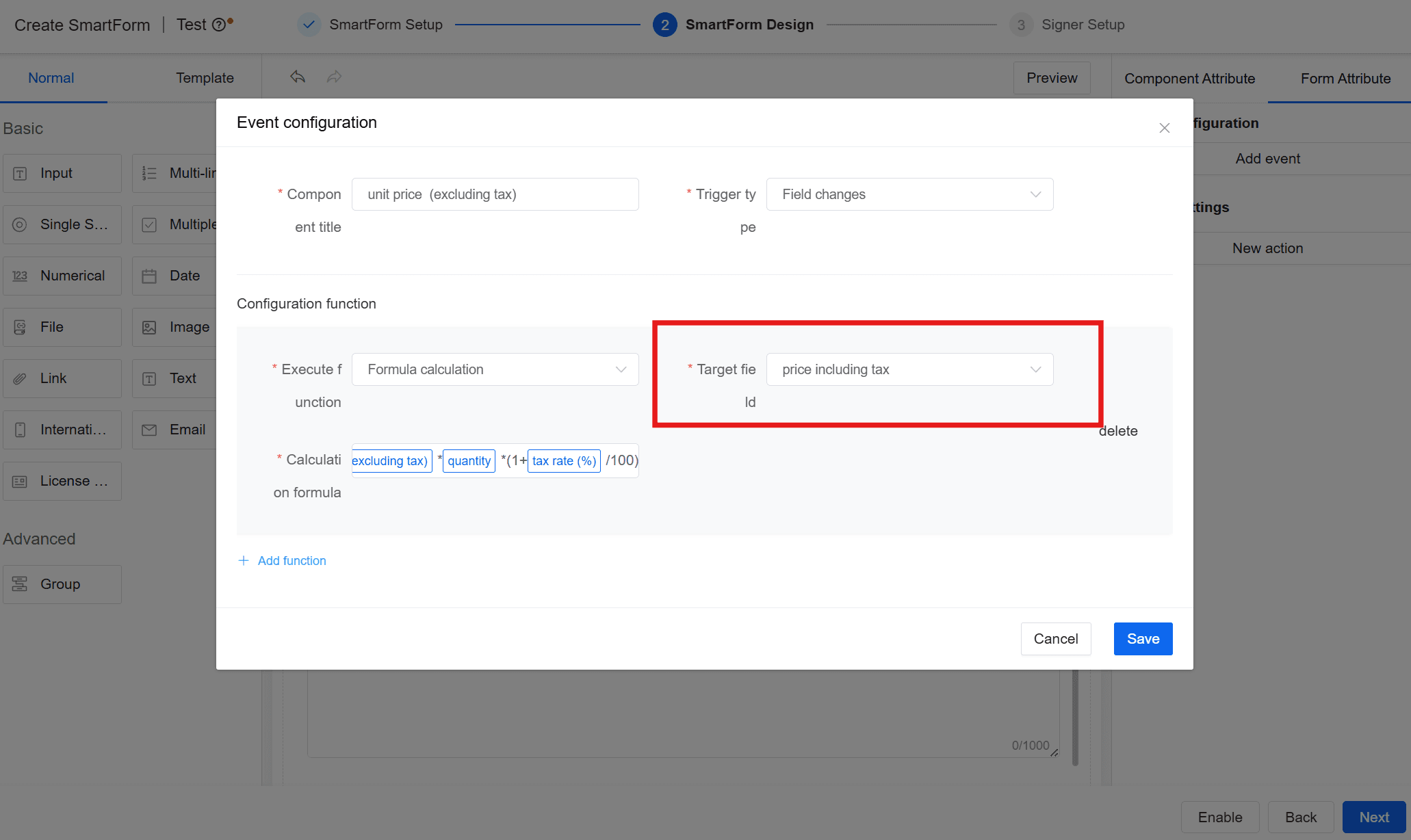Select the quantity tag in formula
The height and width of the screenshot is (840, 1411).
469,461
